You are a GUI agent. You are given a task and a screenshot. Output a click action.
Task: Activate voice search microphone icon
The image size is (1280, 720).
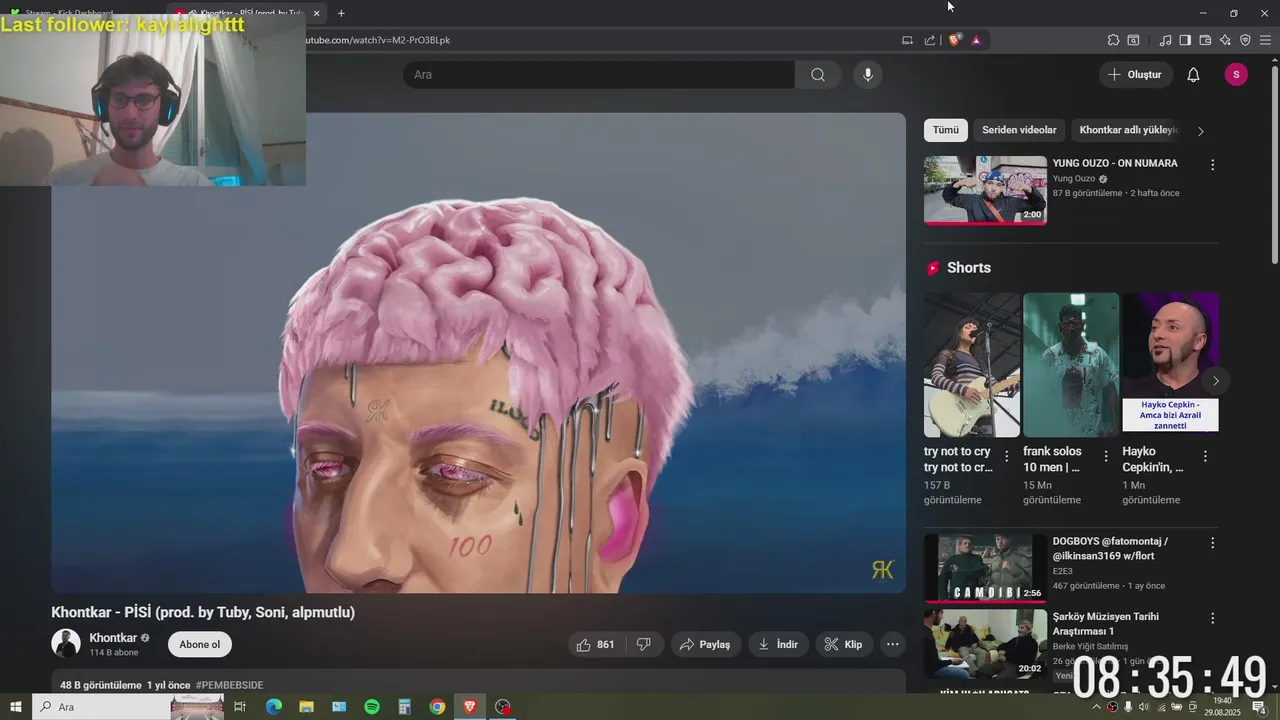(868, 75)
